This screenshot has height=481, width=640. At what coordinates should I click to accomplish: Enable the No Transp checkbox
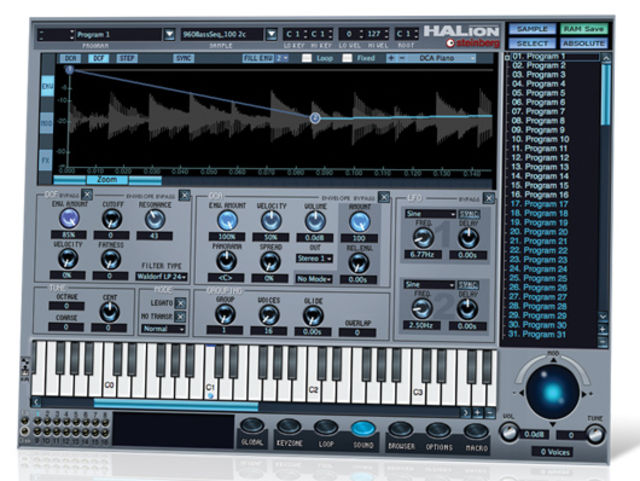coord(180,316)
